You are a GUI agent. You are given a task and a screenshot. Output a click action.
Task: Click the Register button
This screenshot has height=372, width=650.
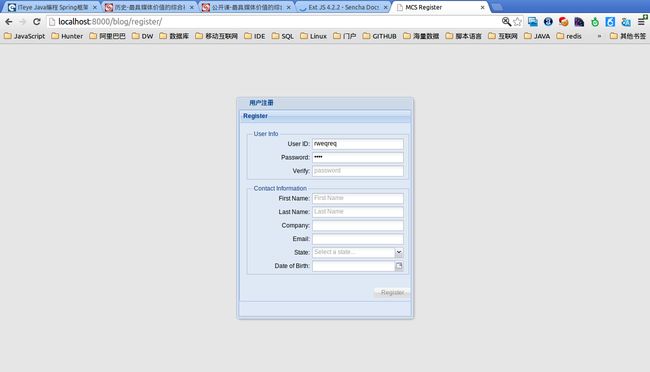(392, 292)
